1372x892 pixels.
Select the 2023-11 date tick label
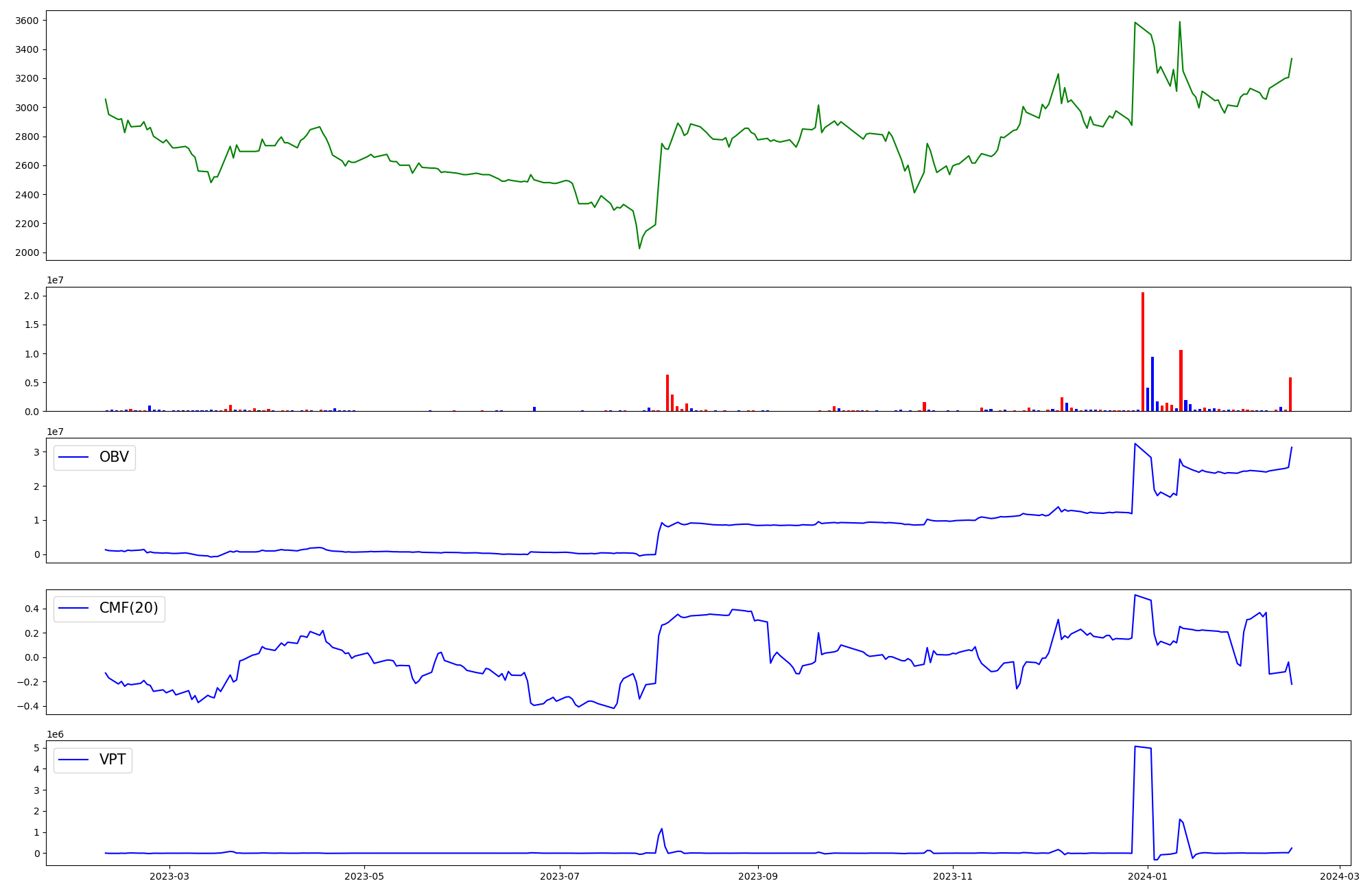(x=953, y=876)
